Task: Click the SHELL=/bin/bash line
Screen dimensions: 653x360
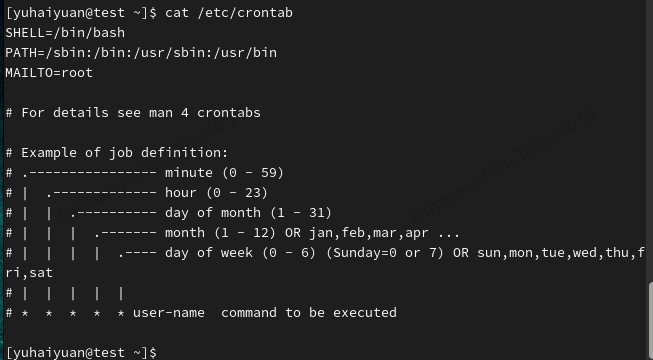Action: coord(65,33)
